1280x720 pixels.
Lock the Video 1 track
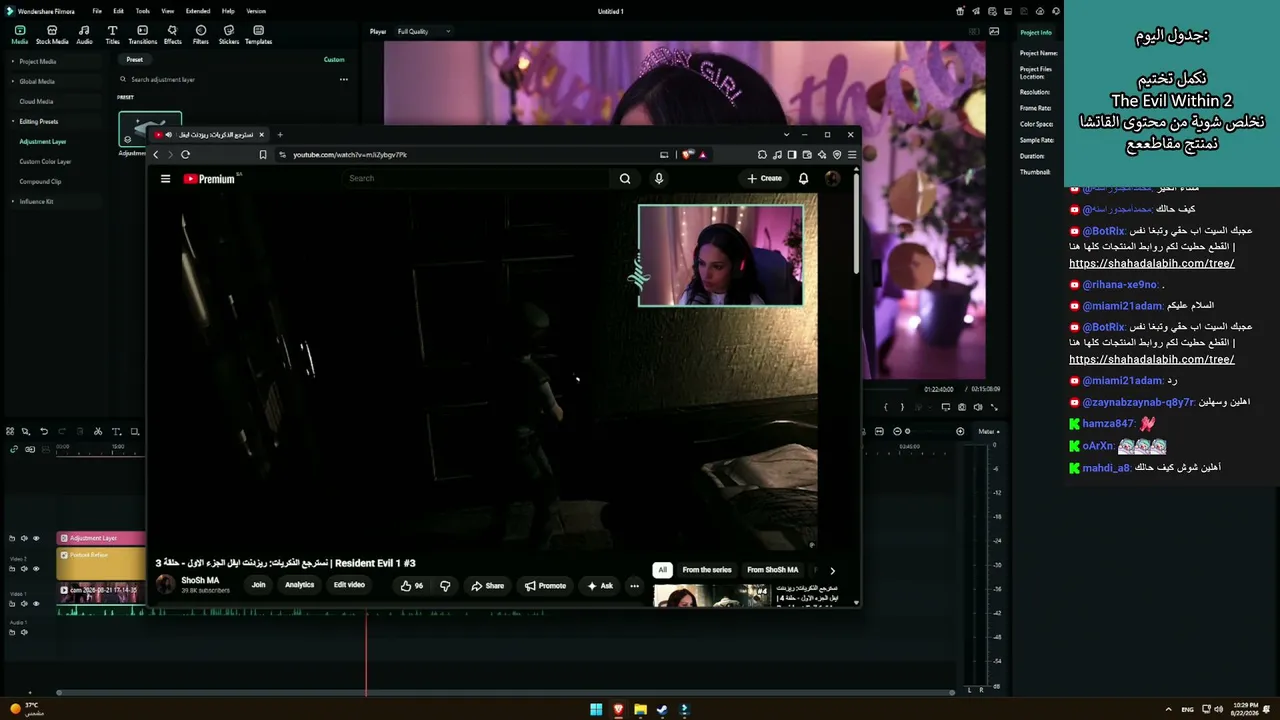click(x=12, y=604)
